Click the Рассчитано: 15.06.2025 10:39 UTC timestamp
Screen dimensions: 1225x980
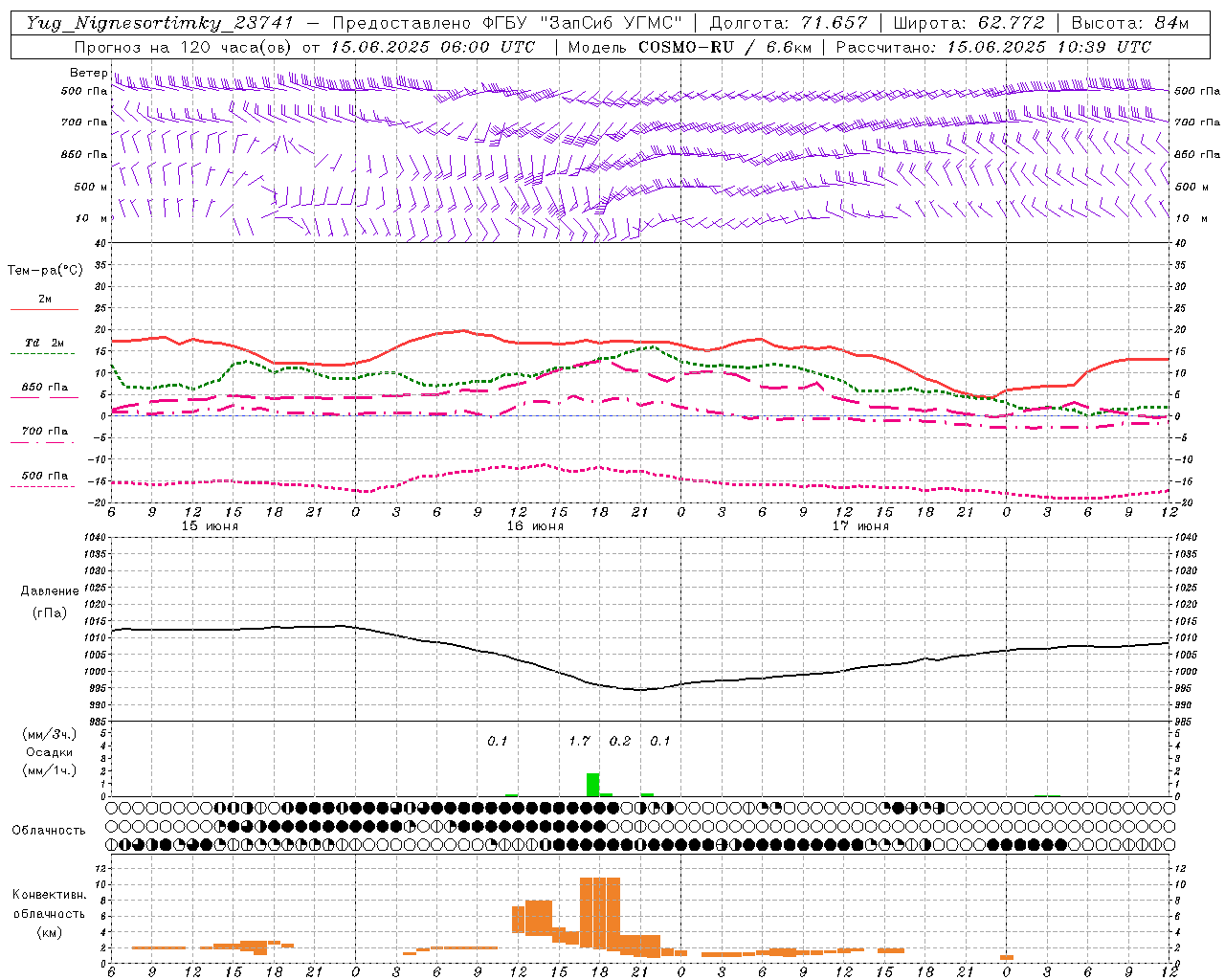993,47
